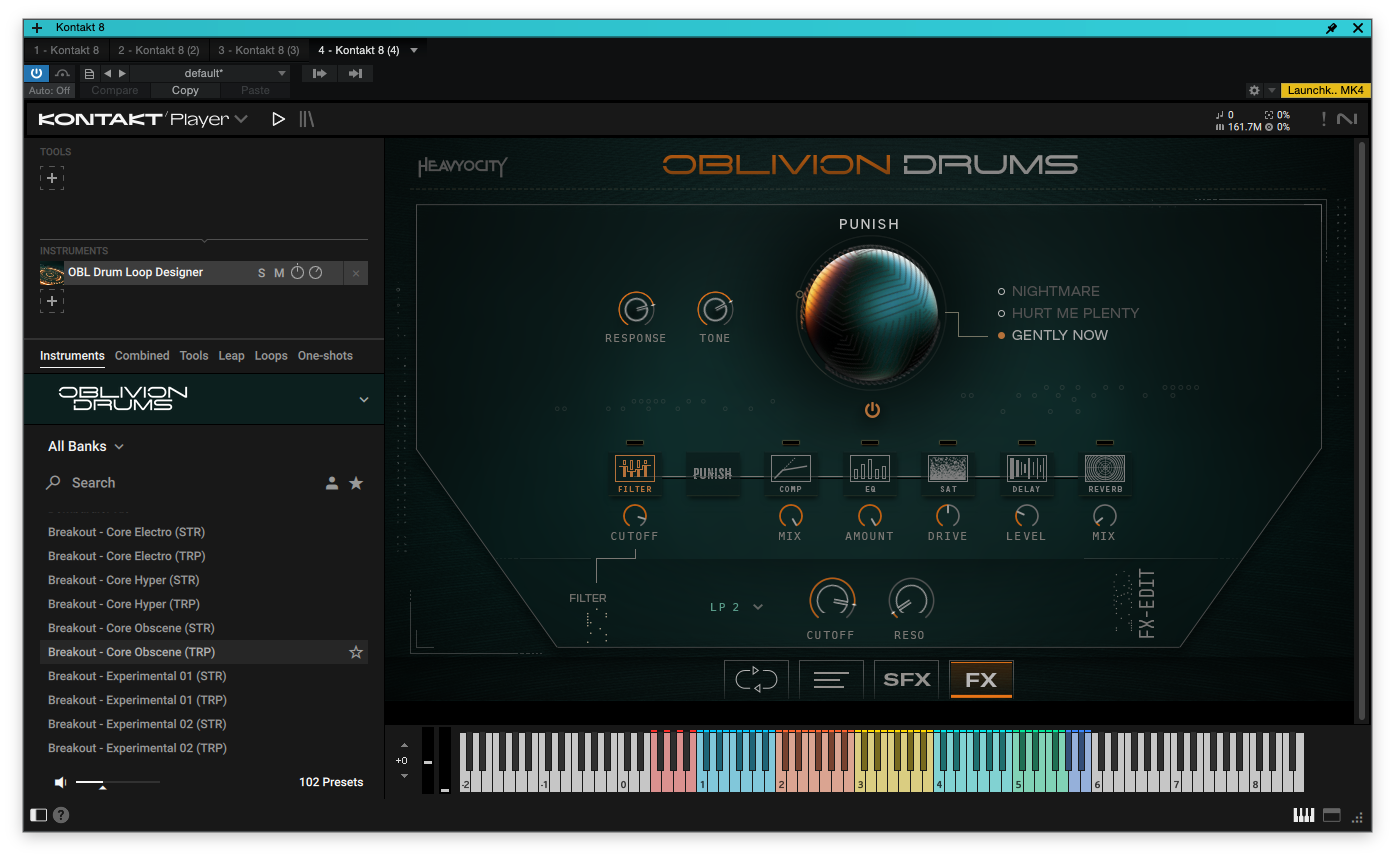Toggle the Comp effect enable indicator

(790, 442)
